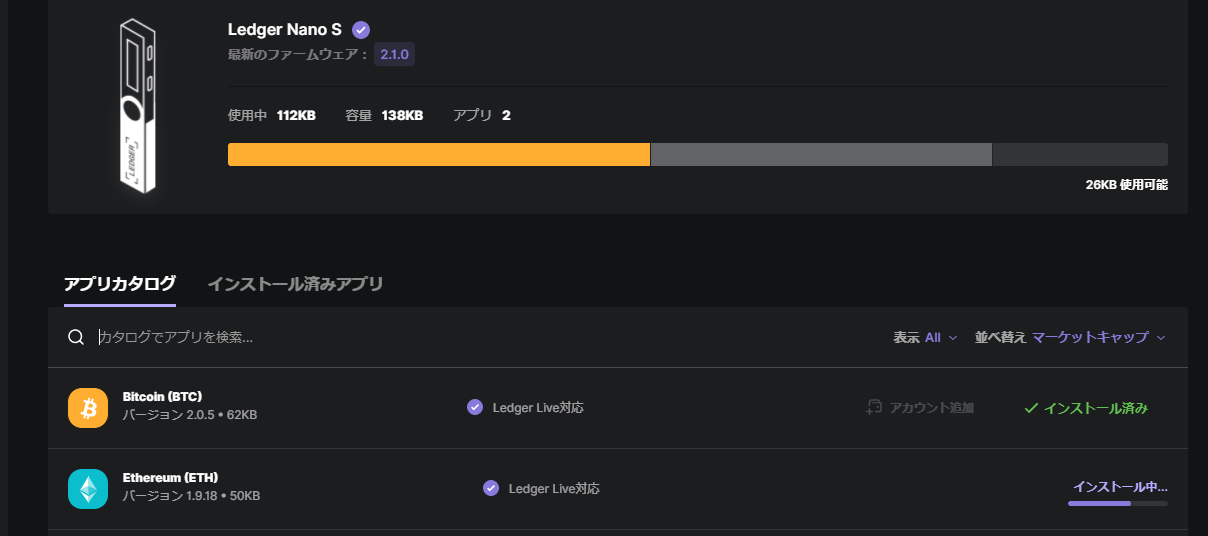This screenshot has width=1208, height=536.
Task: Click the 容量 138KB capacity value
Action: point(384,115)
